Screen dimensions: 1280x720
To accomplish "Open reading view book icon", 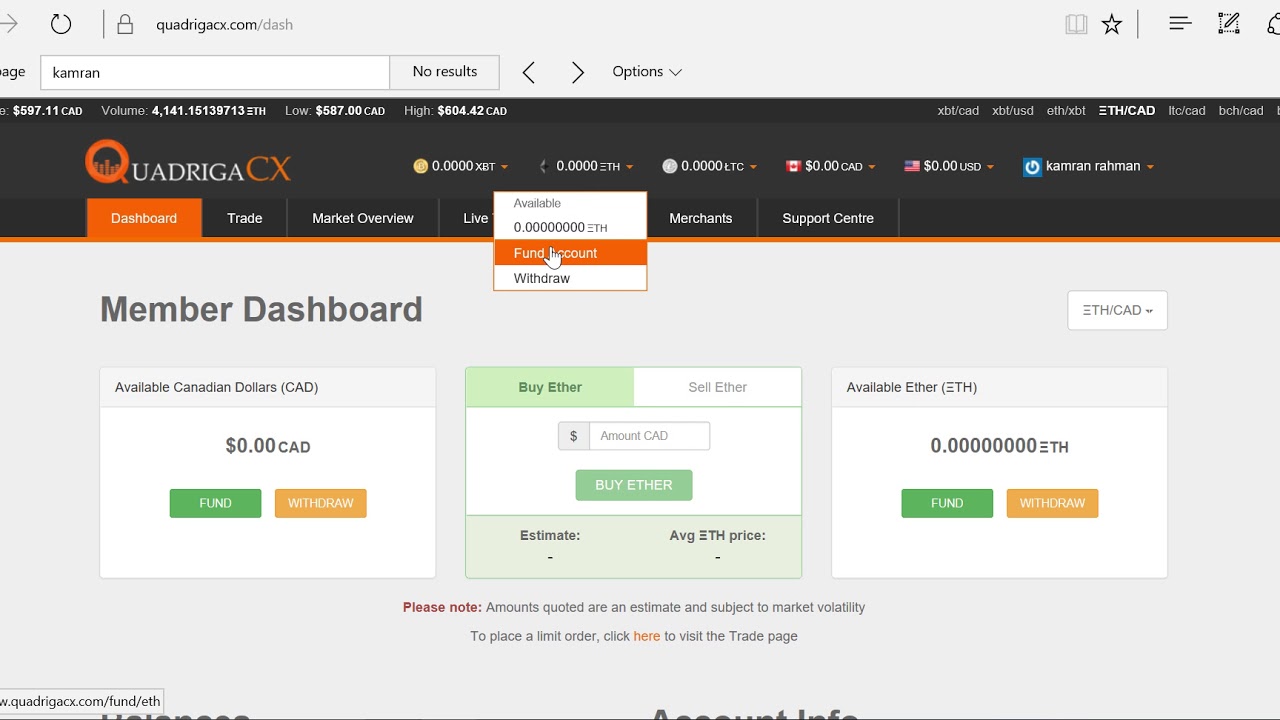I will click(1076, 25).
